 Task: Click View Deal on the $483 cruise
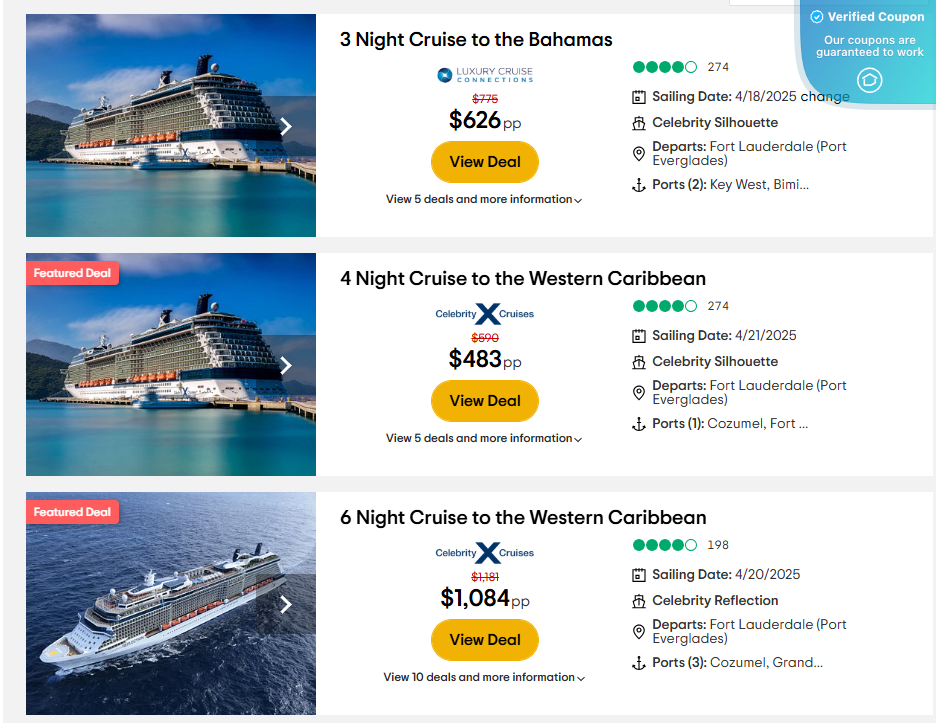point(484,400)
